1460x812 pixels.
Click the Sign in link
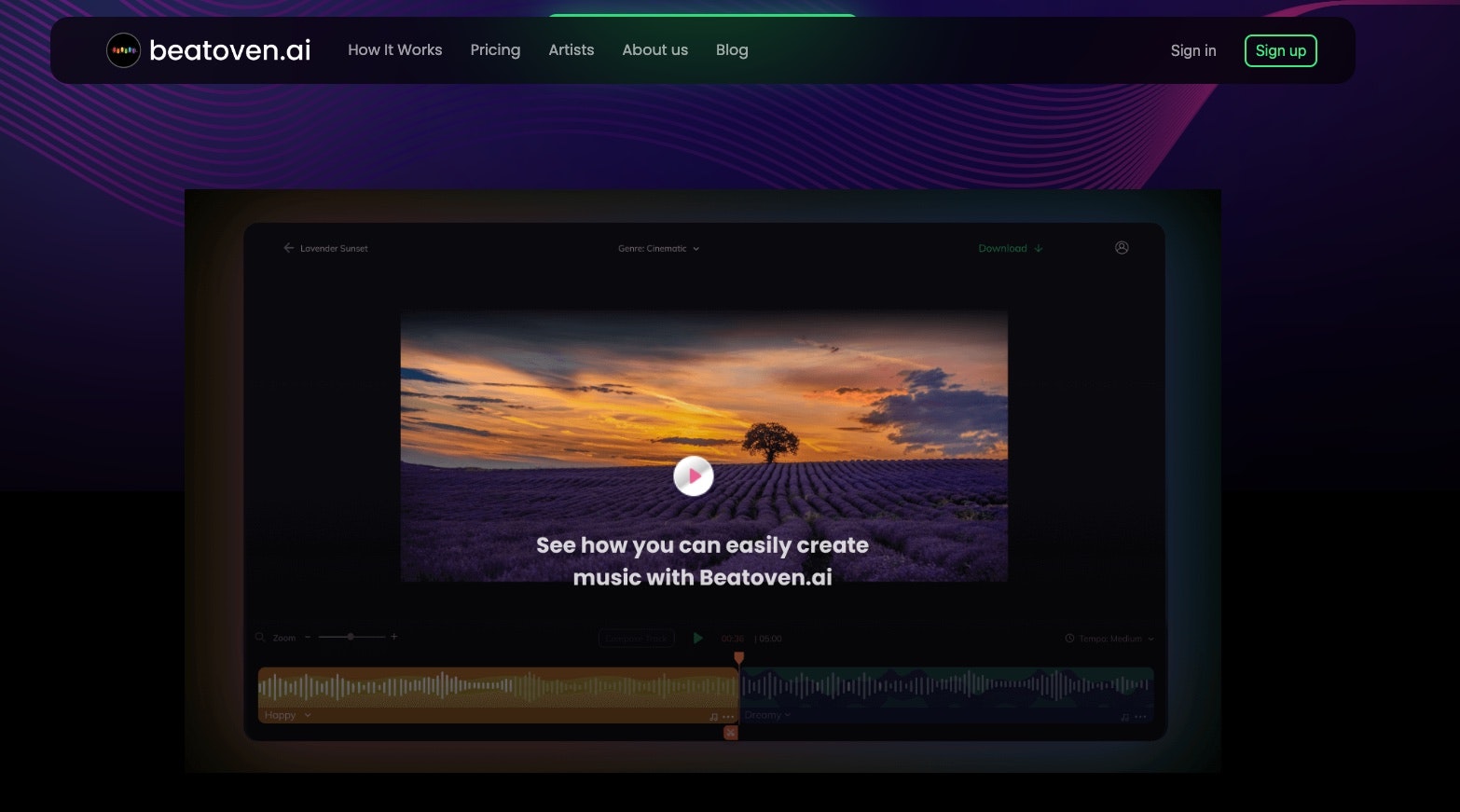pos(1193,50)
